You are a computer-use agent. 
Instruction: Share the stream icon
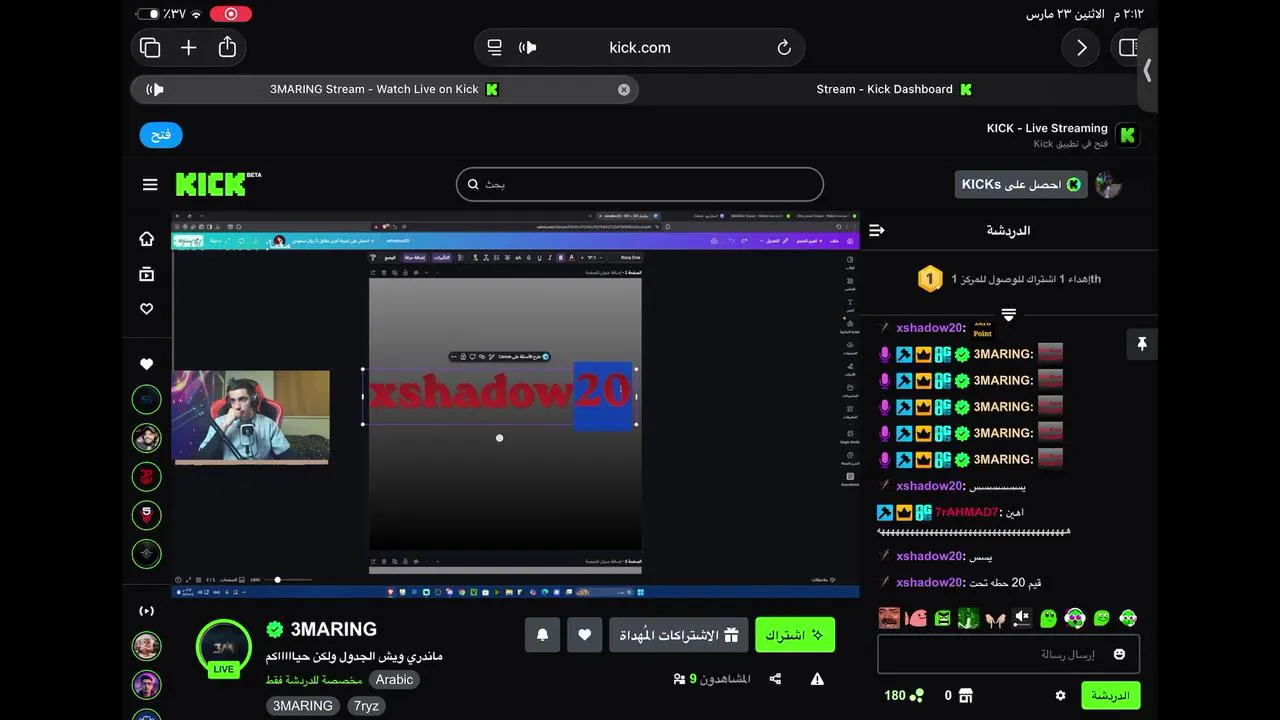[775, 679]
